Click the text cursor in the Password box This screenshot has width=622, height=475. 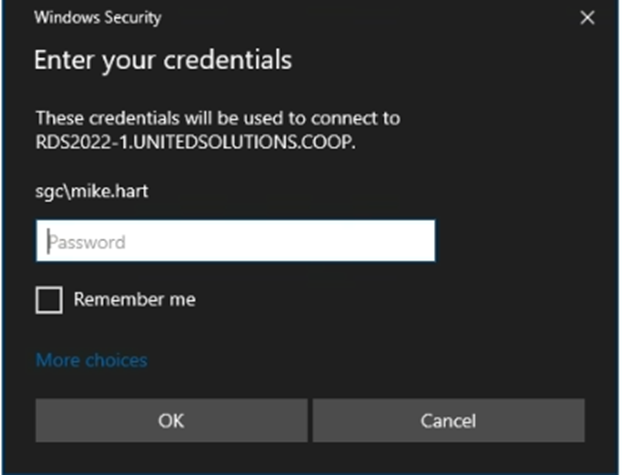(x=48, y=241)
